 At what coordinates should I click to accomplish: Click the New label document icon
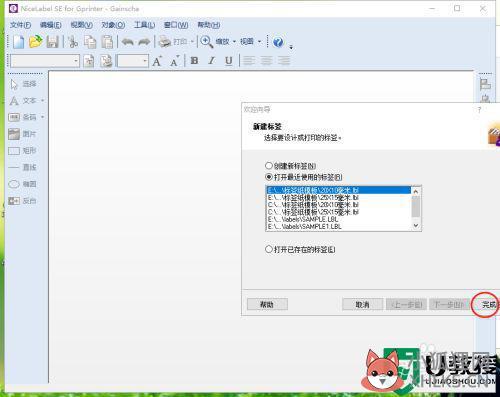19,42
